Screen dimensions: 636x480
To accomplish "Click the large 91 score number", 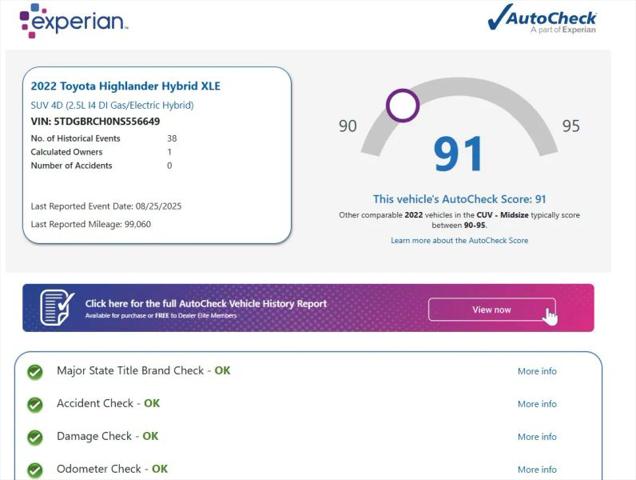I will tap(458, 155).
